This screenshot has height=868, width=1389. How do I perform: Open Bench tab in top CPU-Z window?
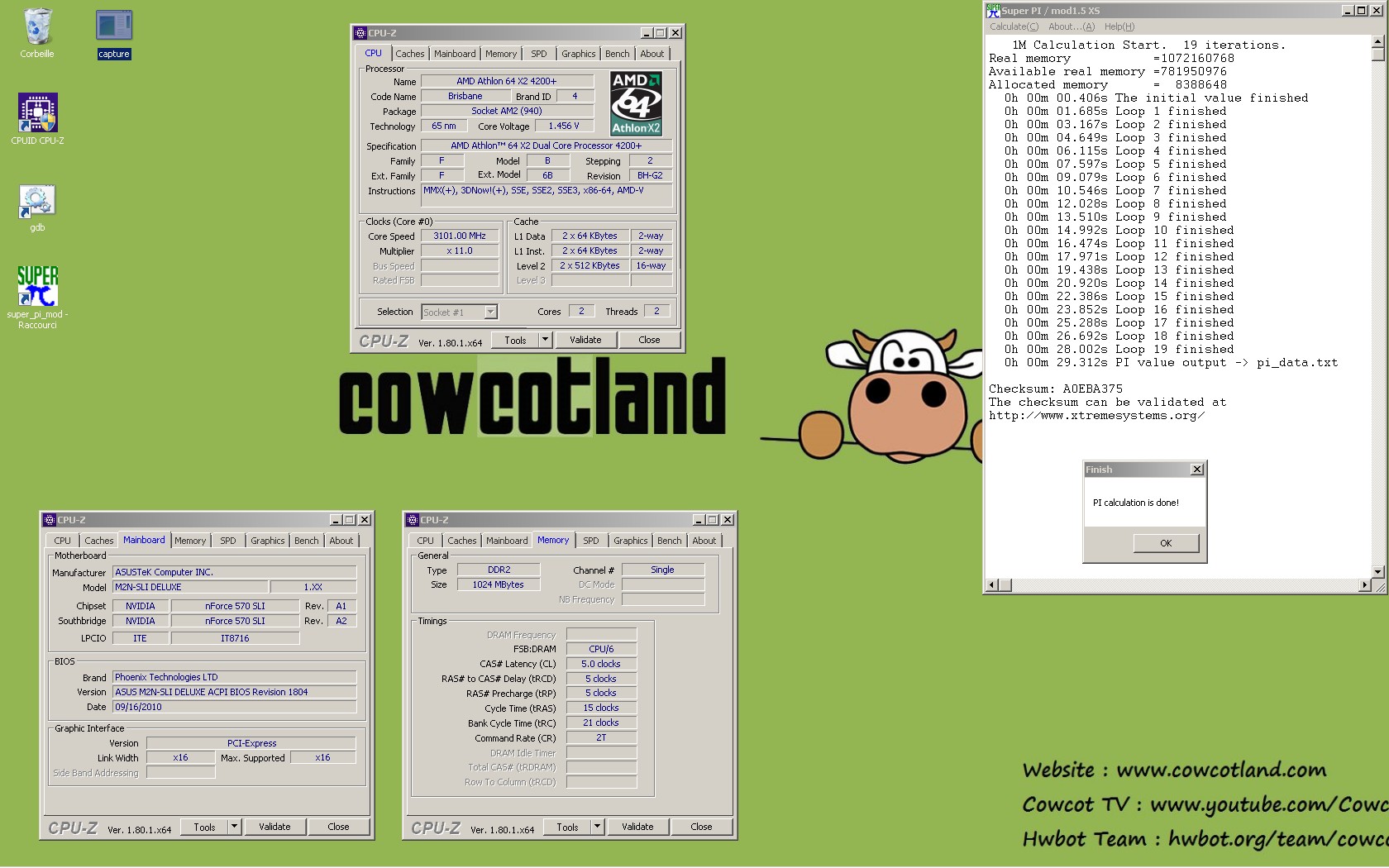click(x=617, y=54)
